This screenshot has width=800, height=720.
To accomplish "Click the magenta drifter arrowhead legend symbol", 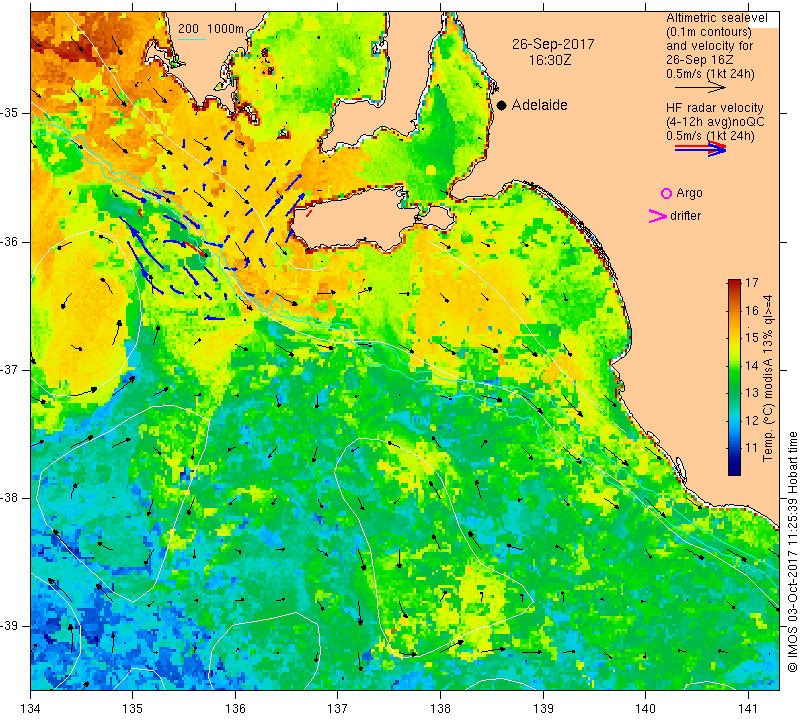I will [657, 216].
